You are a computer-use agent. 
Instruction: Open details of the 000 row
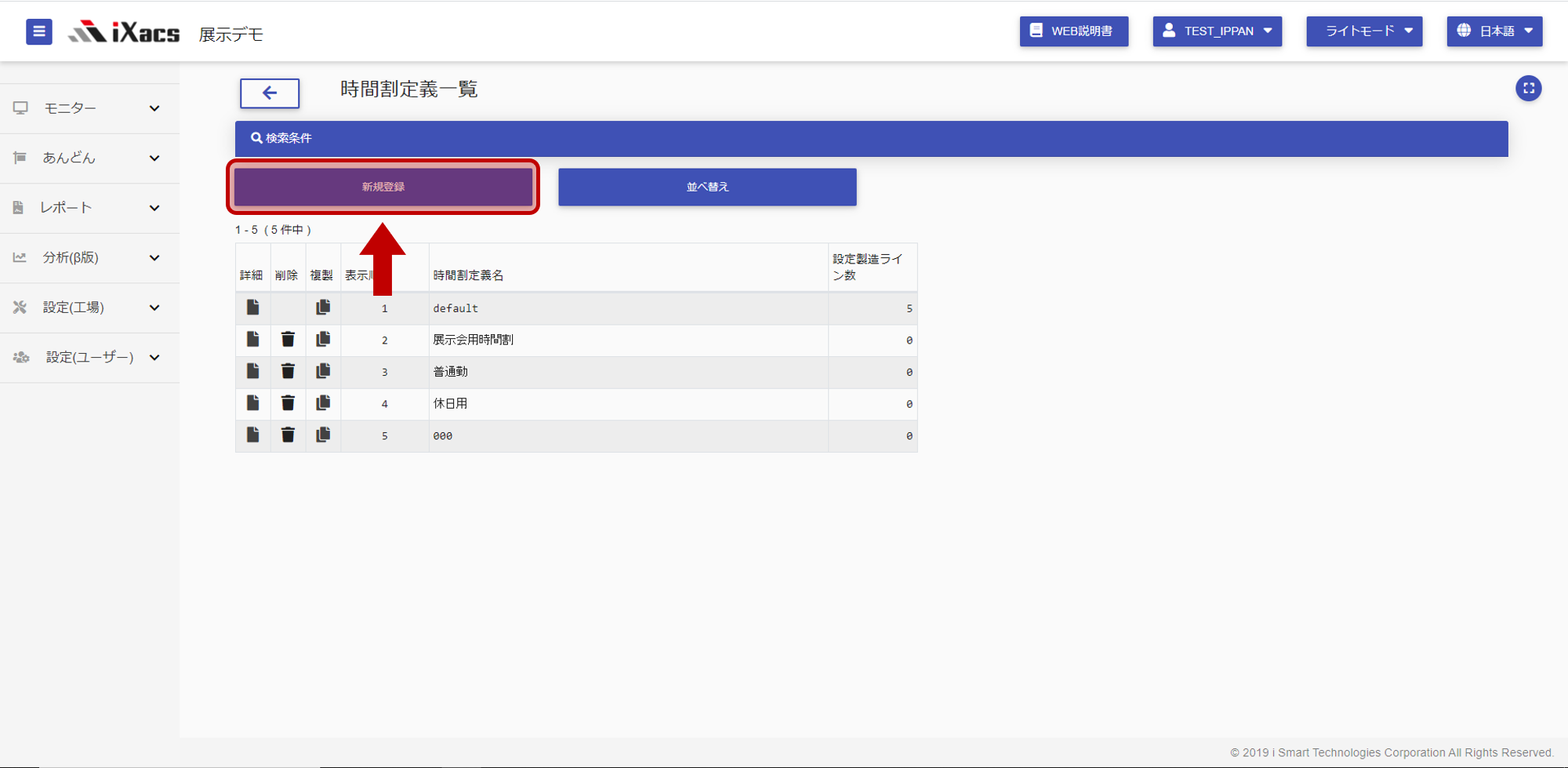point(252,435)
